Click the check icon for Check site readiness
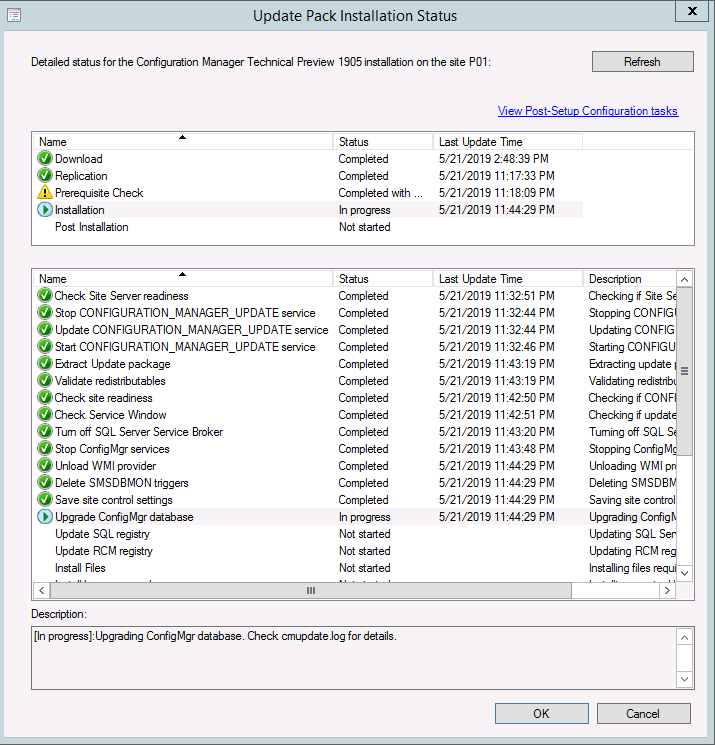715x745 pixels. [x=45, y=398]
